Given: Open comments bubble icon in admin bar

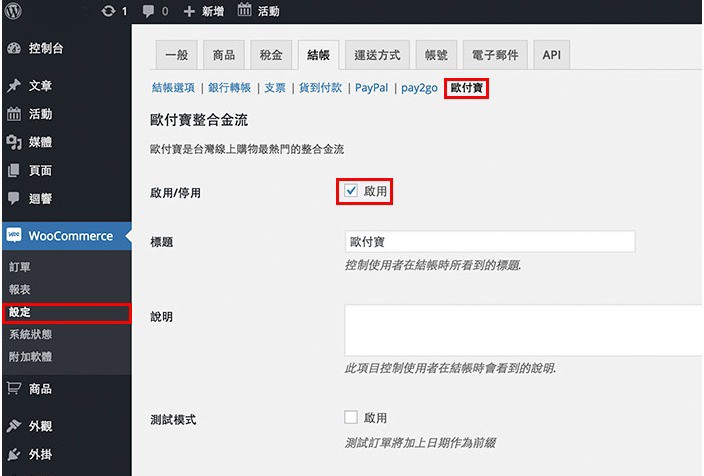Looking at the screenshot, I should 148,11.
